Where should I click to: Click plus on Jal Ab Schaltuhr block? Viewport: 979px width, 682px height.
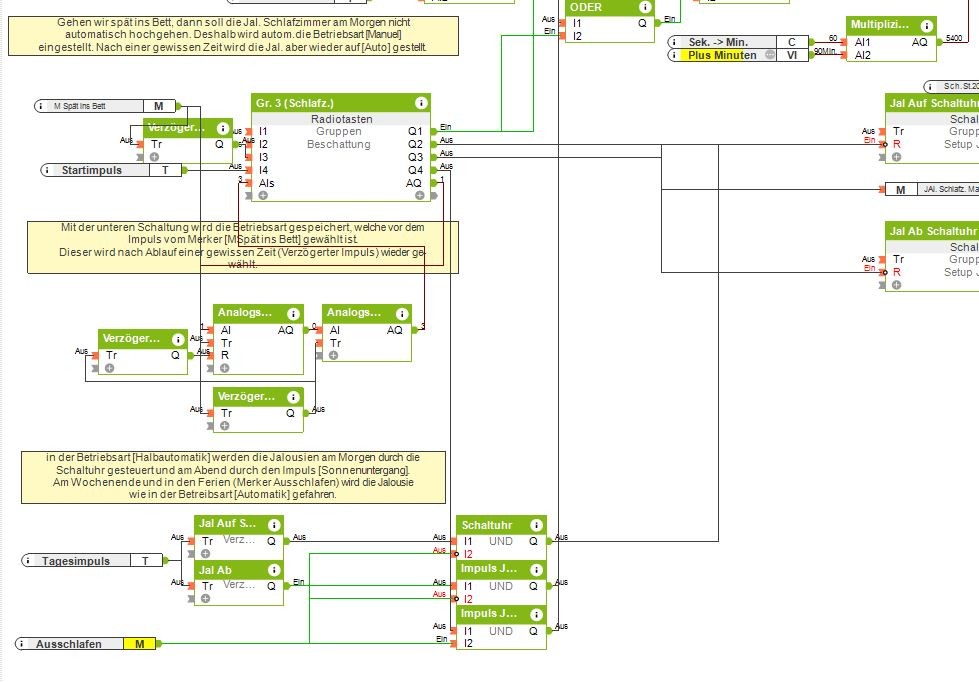pos(896,285)
